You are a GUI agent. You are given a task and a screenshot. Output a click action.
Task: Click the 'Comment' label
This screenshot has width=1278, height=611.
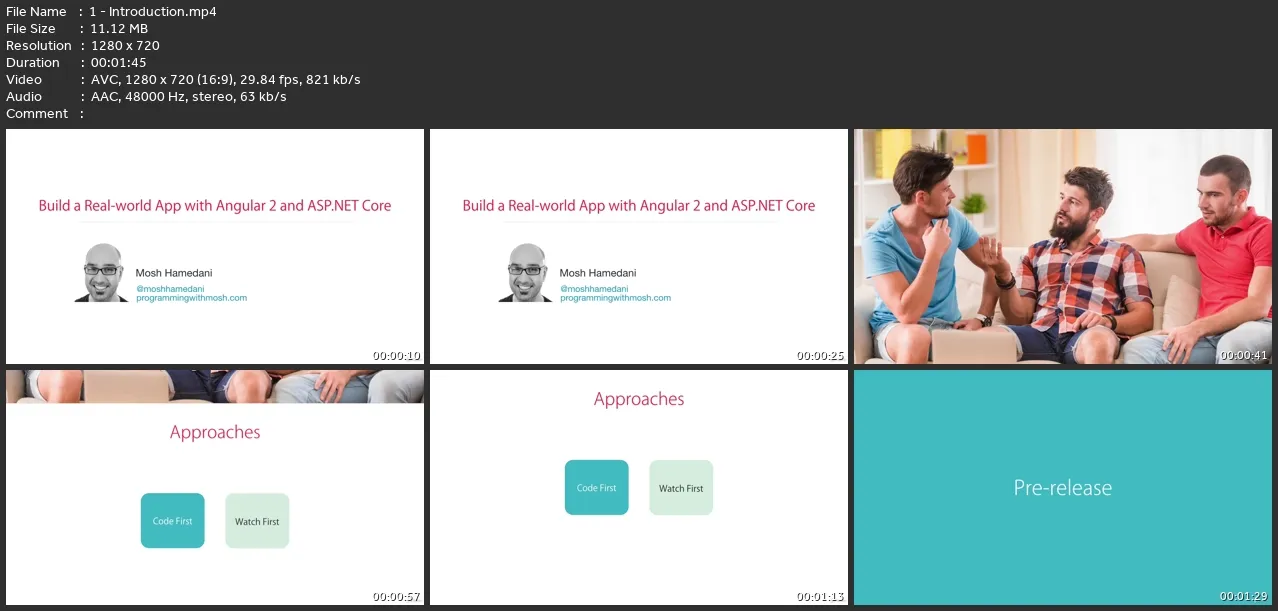pyautogui.click(x=37, y=113)
